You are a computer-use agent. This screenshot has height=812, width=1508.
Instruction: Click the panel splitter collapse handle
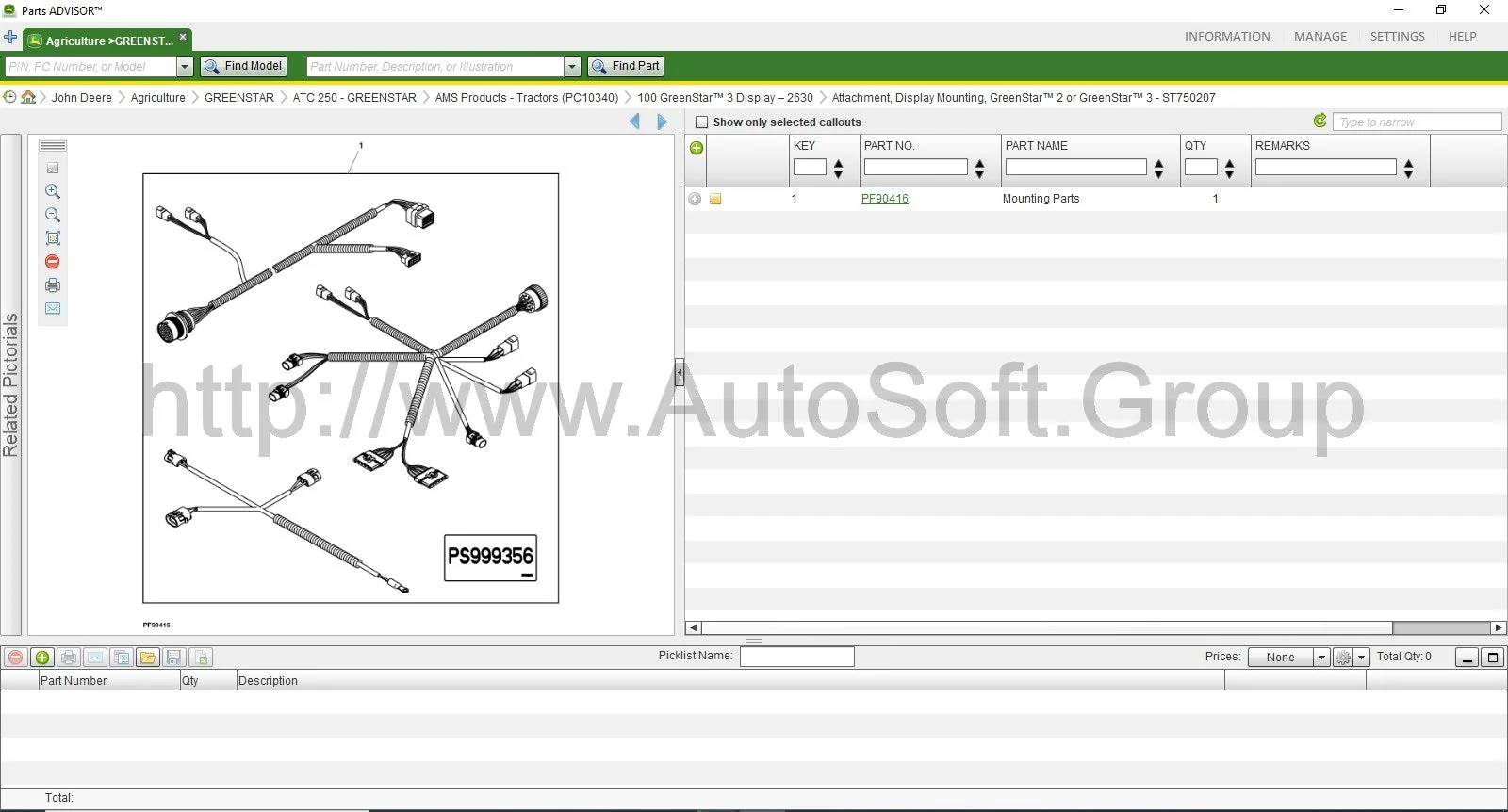tap(680, 373)
